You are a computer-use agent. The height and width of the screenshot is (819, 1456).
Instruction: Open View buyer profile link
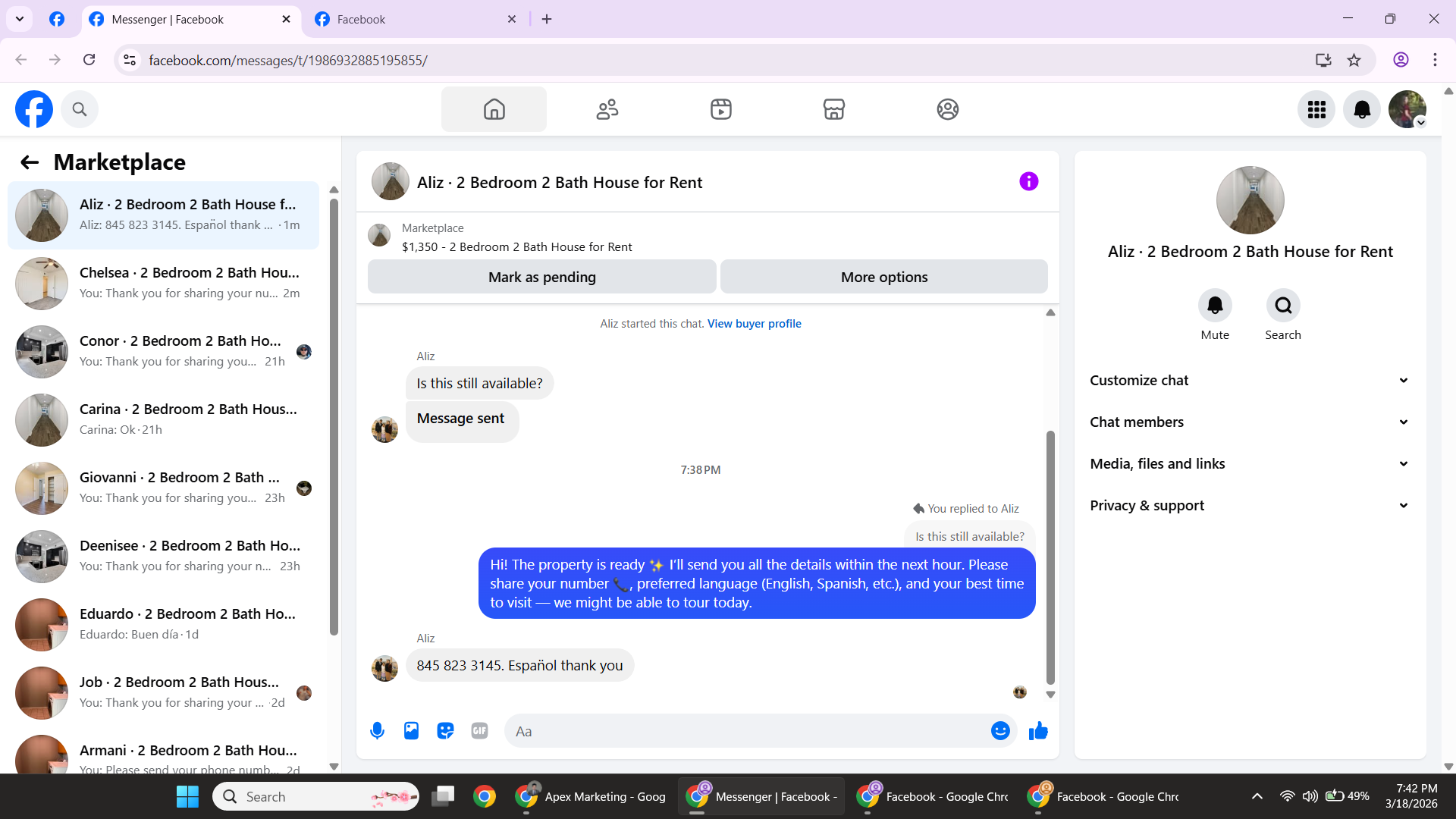[754, 324]
